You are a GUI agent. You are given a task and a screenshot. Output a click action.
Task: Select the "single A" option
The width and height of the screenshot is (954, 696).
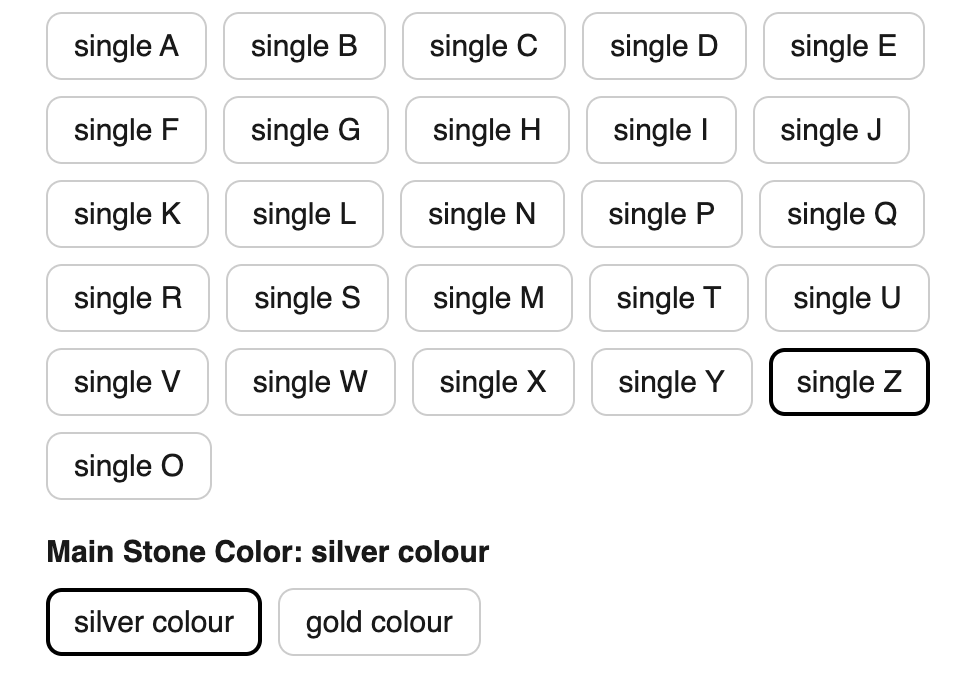coord(126,46)
